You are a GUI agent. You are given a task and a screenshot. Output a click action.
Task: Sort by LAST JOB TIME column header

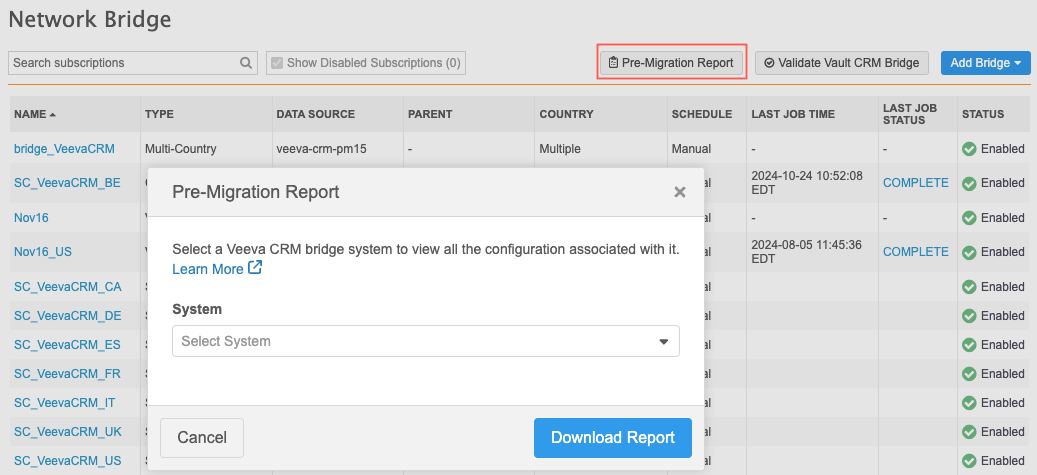pyautogui.click(x=792, y=114)
